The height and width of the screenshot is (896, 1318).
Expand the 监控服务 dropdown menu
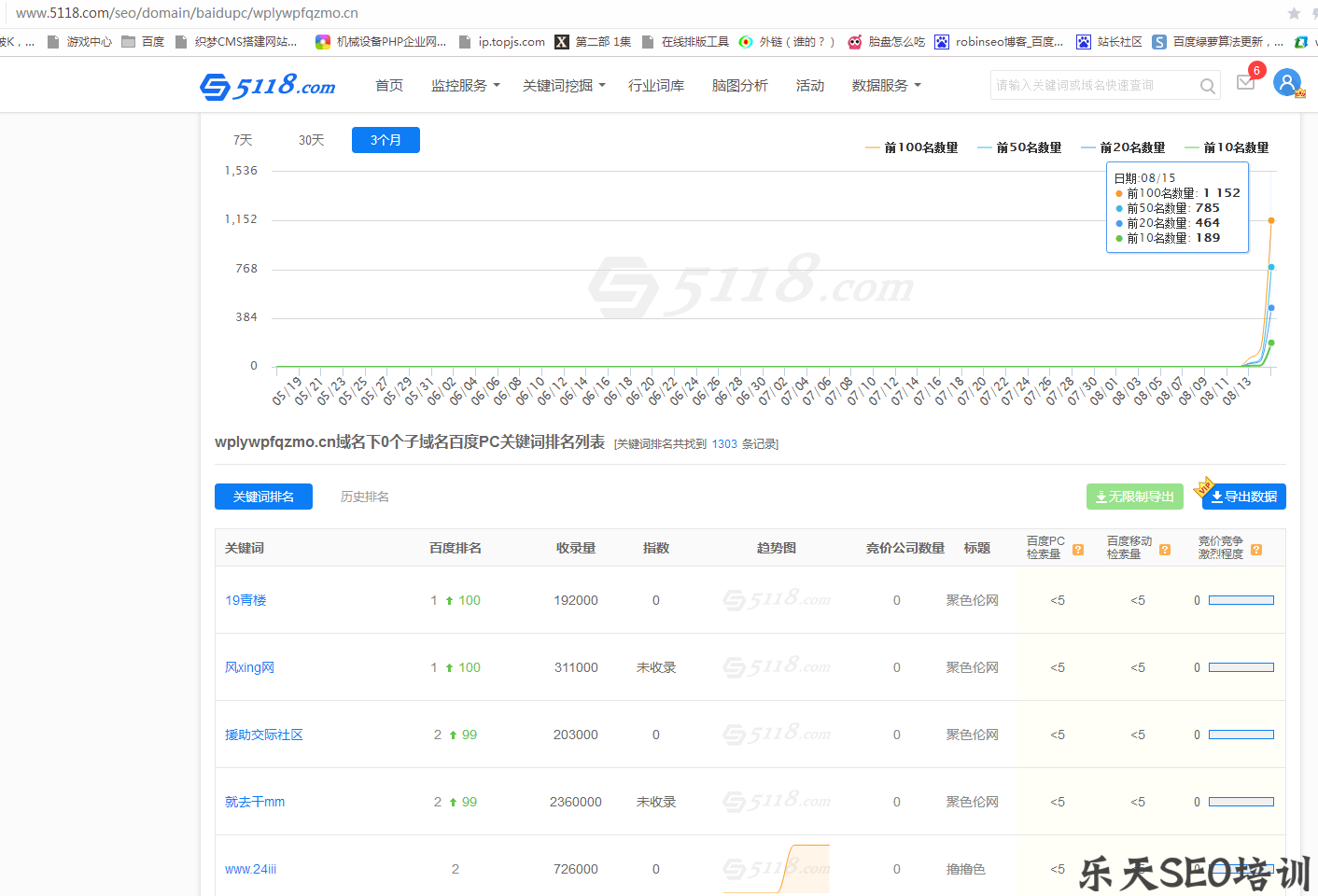click(465, 85)
